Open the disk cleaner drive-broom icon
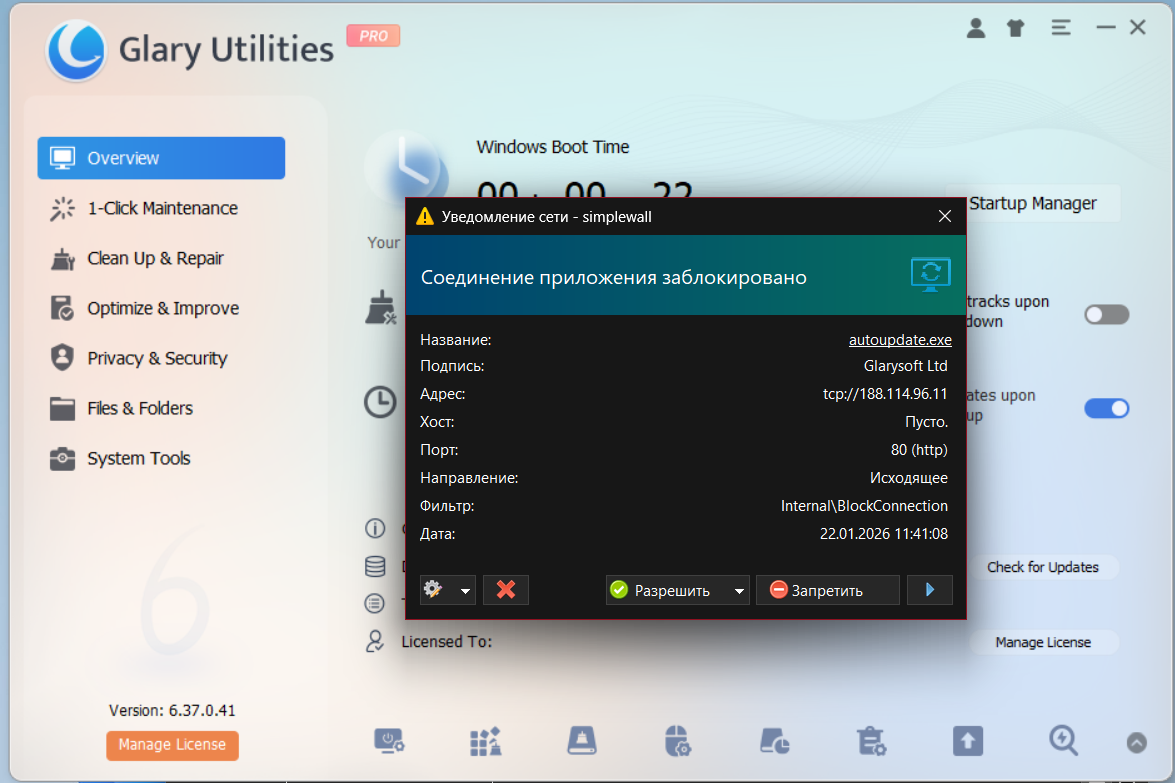The width and height of the screenshot is (1175, 783). 582,741
